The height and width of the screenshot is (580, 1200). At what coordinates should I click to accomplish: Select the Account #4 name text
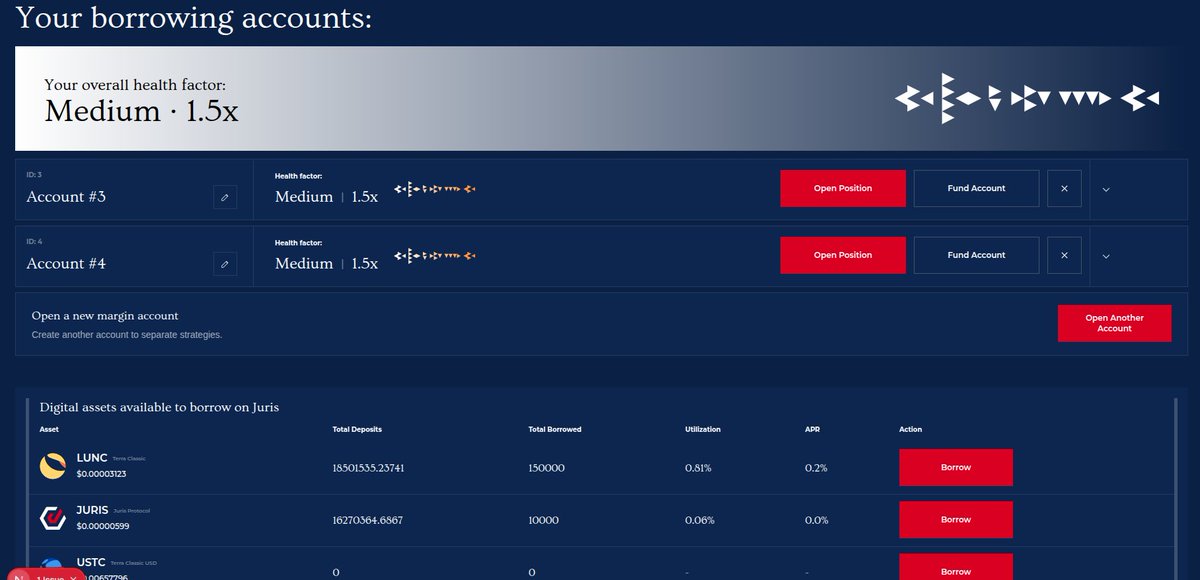click(x=66, y=264)
